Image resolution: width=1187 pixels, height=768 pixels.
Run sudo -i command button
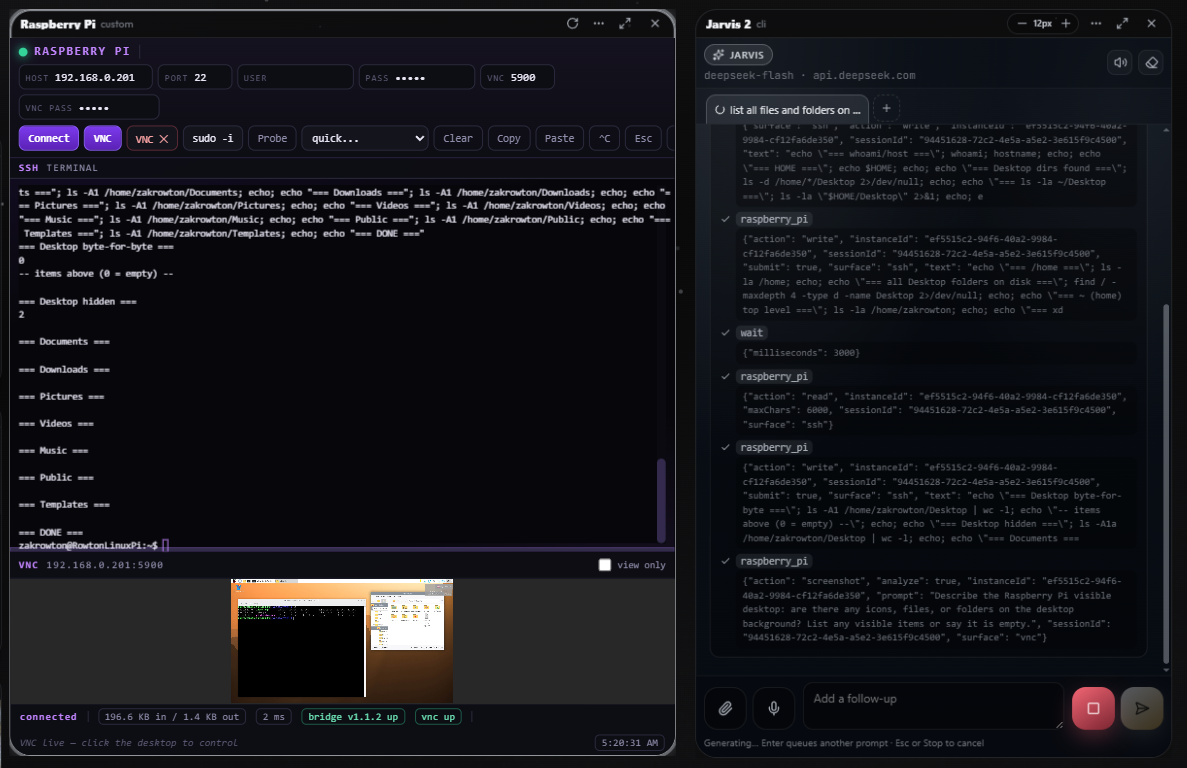coord(213,138)
